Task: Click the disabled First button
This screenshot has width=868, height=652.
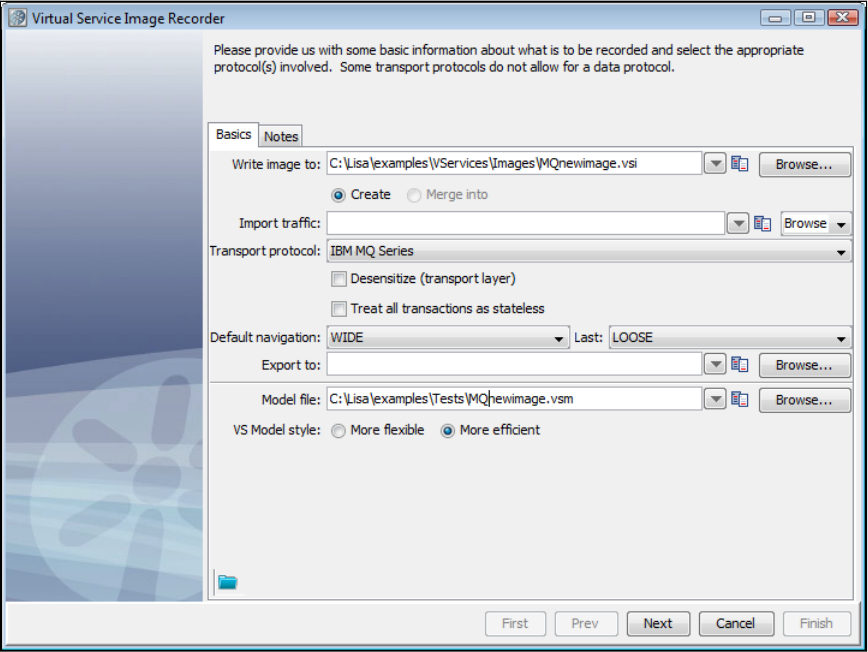Action: [x=515, y=624]
